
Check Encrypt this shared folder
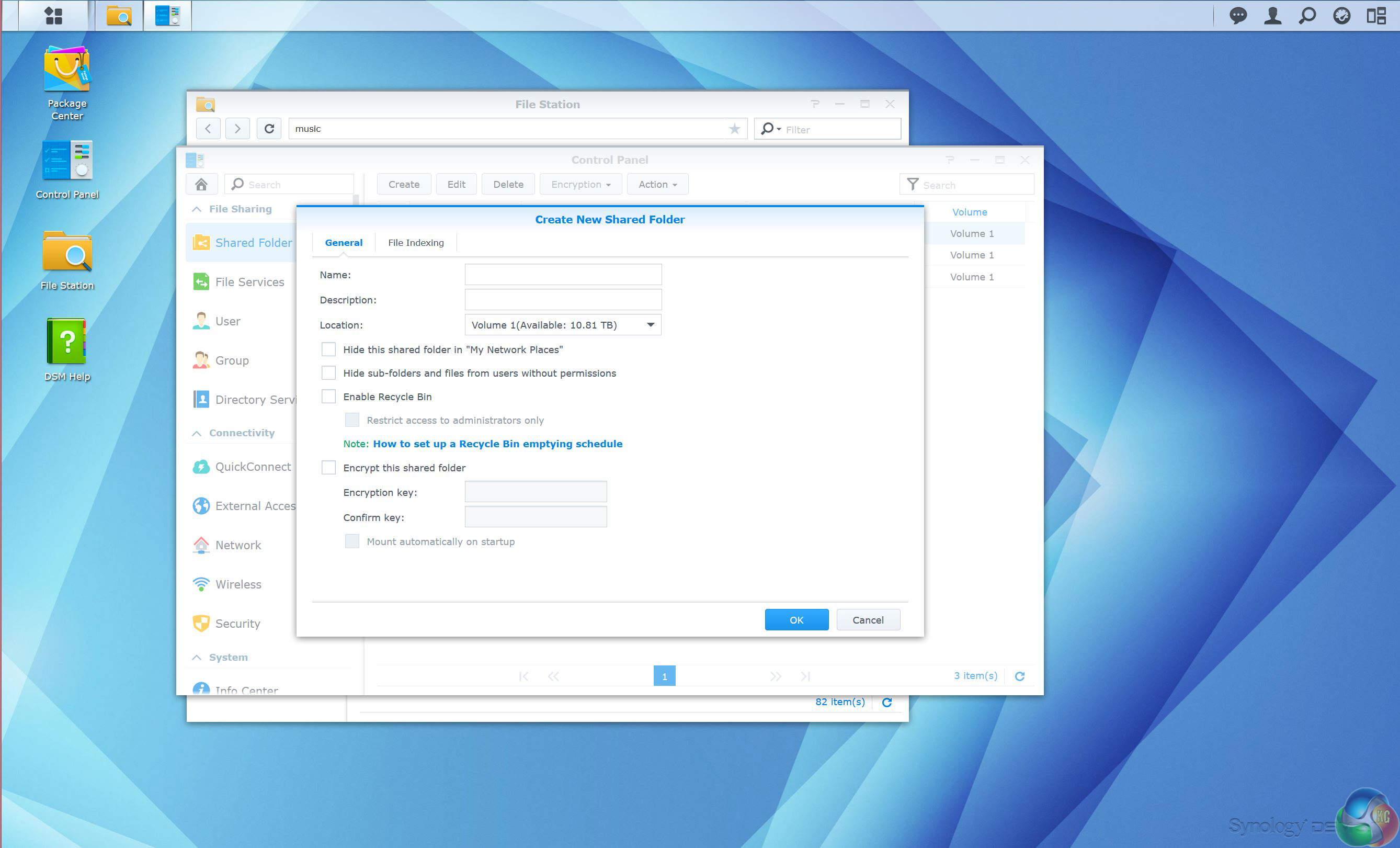click(328, 467)
